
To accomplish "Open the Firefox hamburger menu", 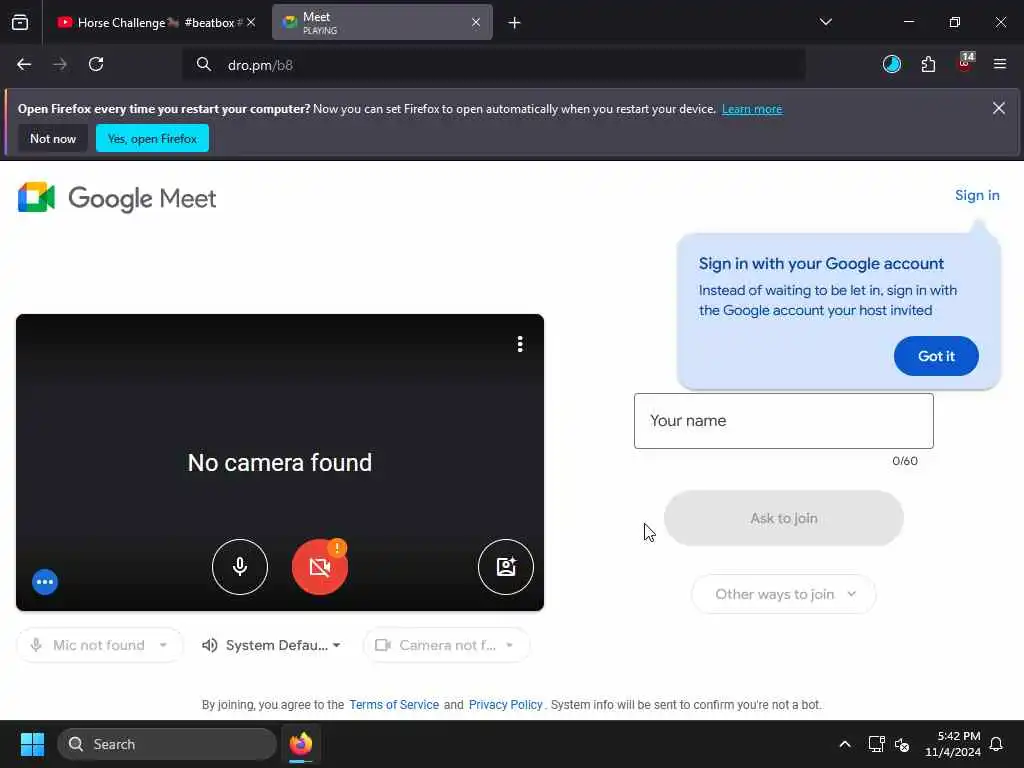I will point(1000,64).
